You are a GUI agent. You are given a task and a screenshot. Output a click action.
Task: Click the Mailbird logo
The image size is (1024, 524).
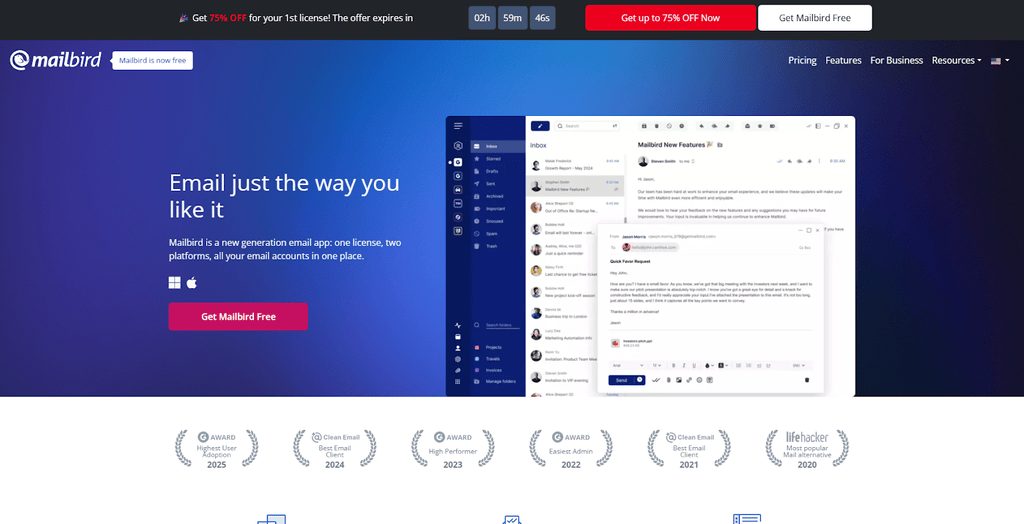click(55, 60)
